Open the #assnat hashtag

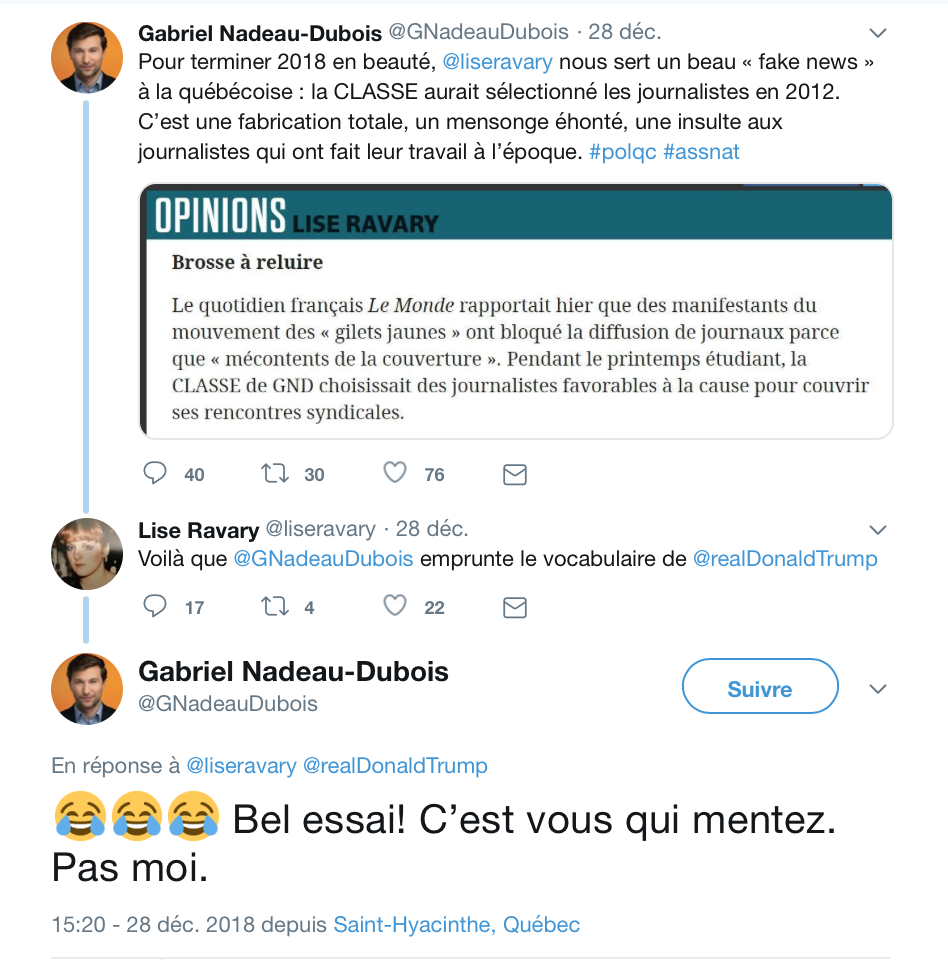[701, 152]
